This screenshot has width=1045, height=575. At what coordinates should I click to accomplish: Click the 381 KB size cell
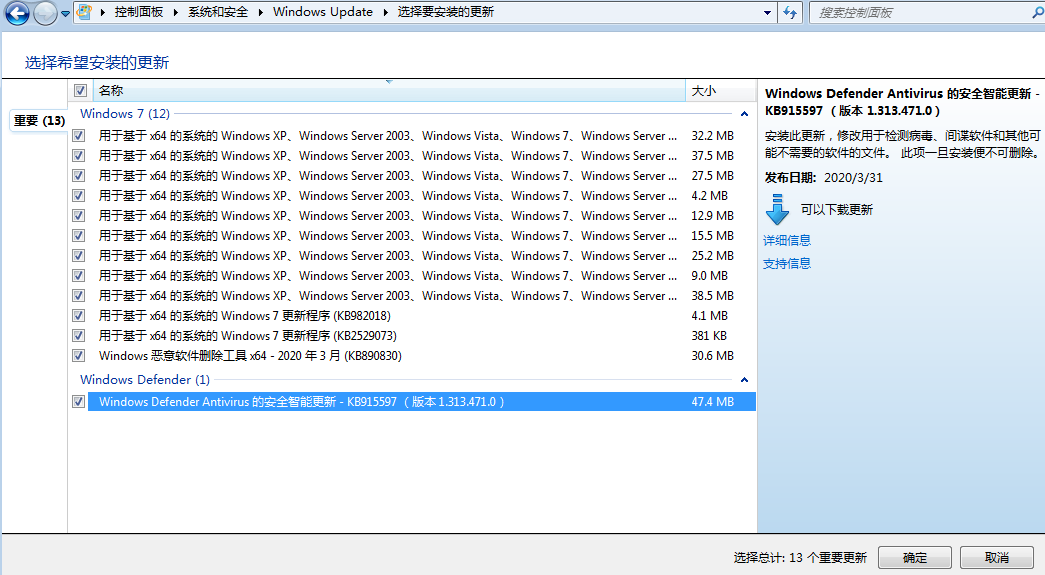tap(709, 336)
